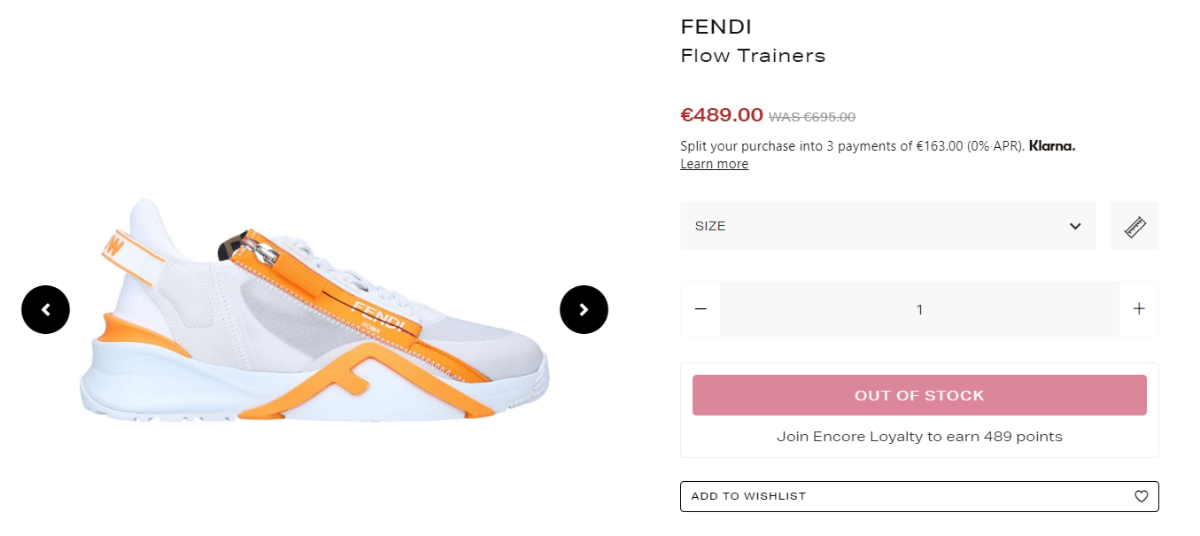The image size is (1200, 536).
Task: Open the size guide ruler icon
Action: (x=1135, y=227)
